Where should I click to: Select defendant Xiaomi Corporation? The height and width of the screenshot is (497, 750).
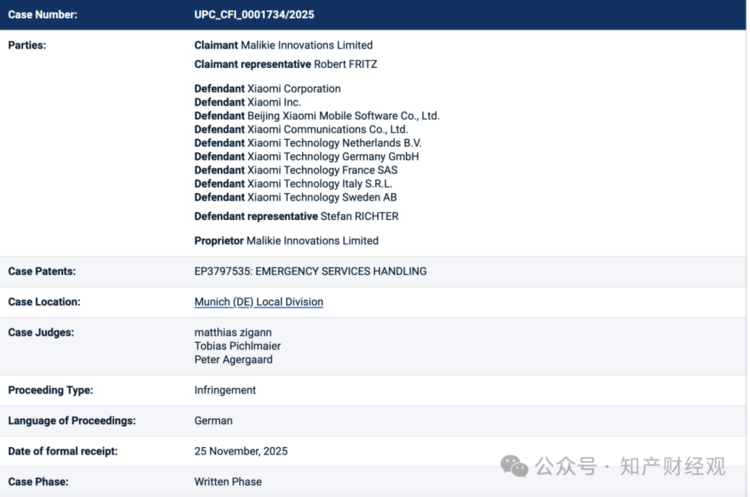(294, 89)
